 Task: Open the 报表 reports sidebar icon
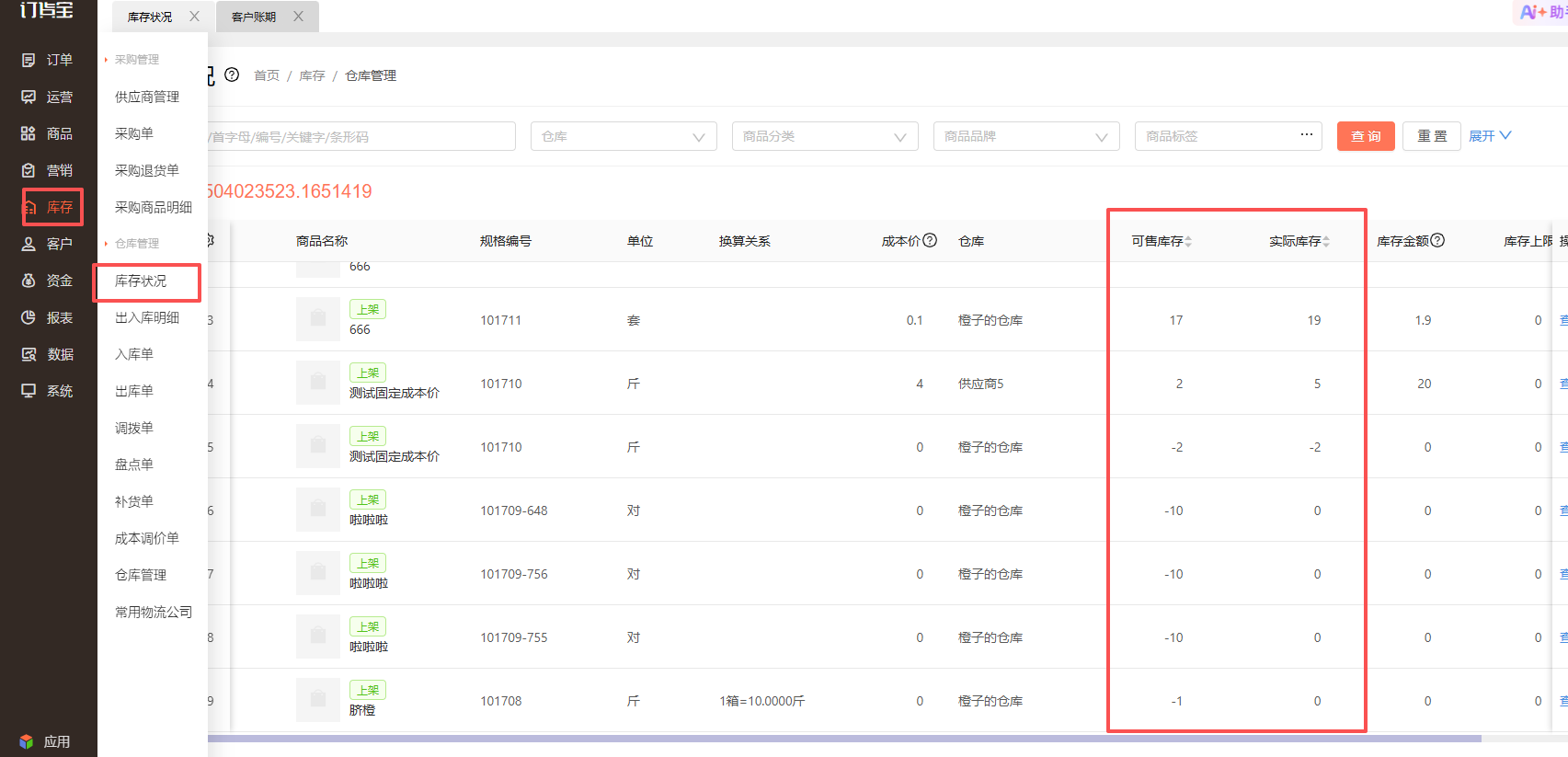coord(29,317)
